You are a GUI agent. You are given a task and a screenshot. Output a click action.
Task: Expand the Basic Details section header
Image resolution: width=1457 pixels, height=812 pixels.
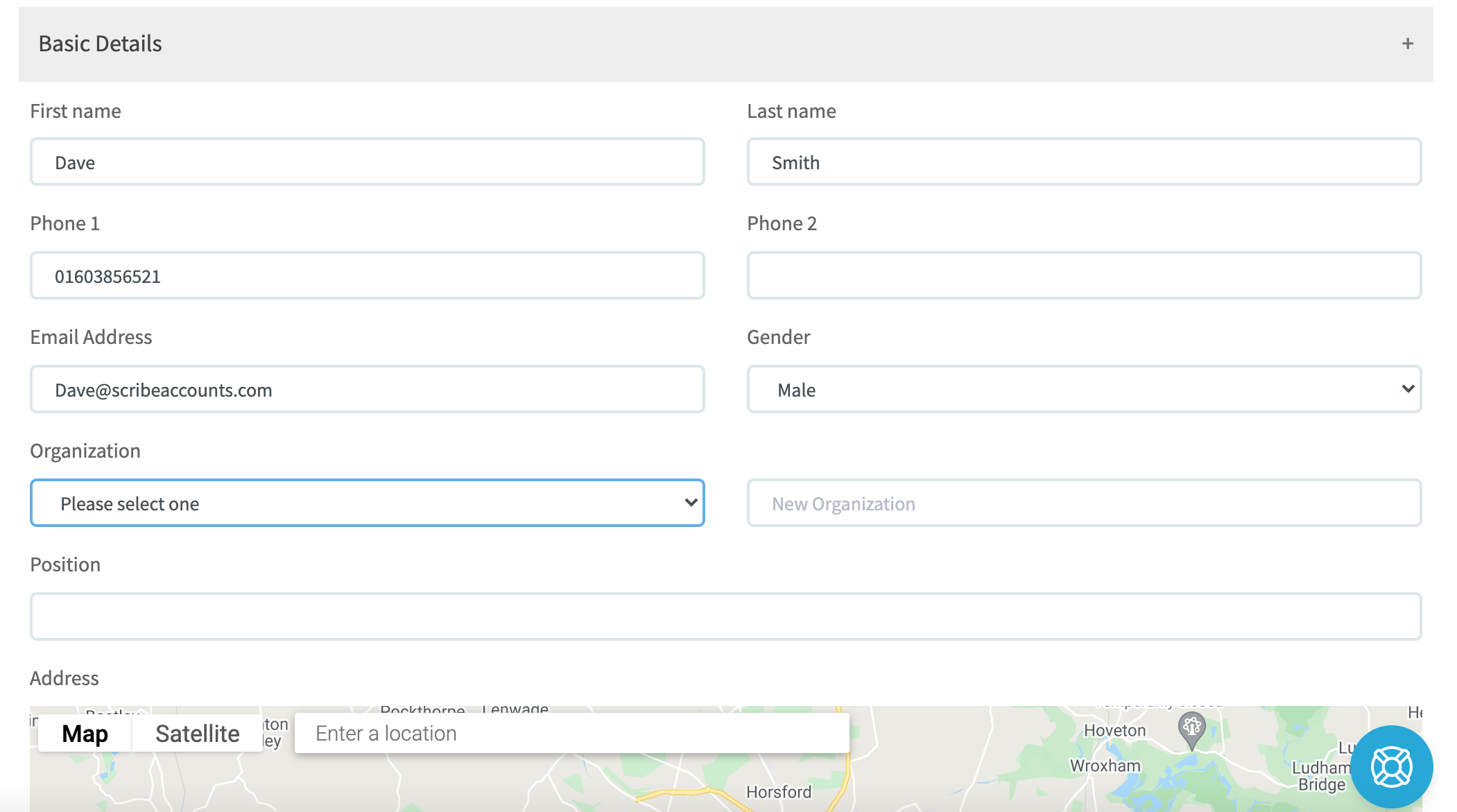pos(1405,43)
